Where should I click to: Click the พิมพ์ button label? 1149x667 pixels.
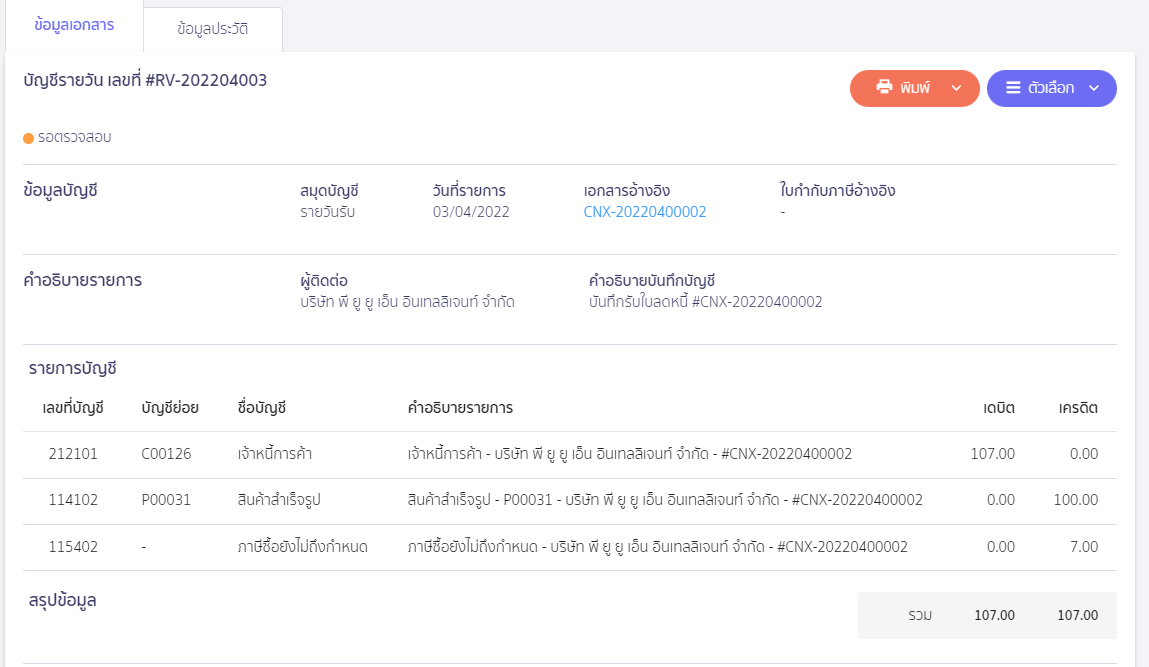[x=915, y=88]
